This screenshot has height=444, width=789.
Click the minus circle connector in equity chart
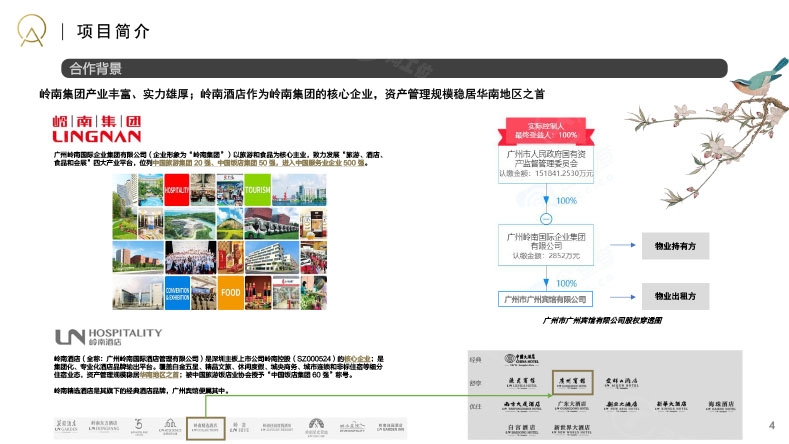coord(546,219)
